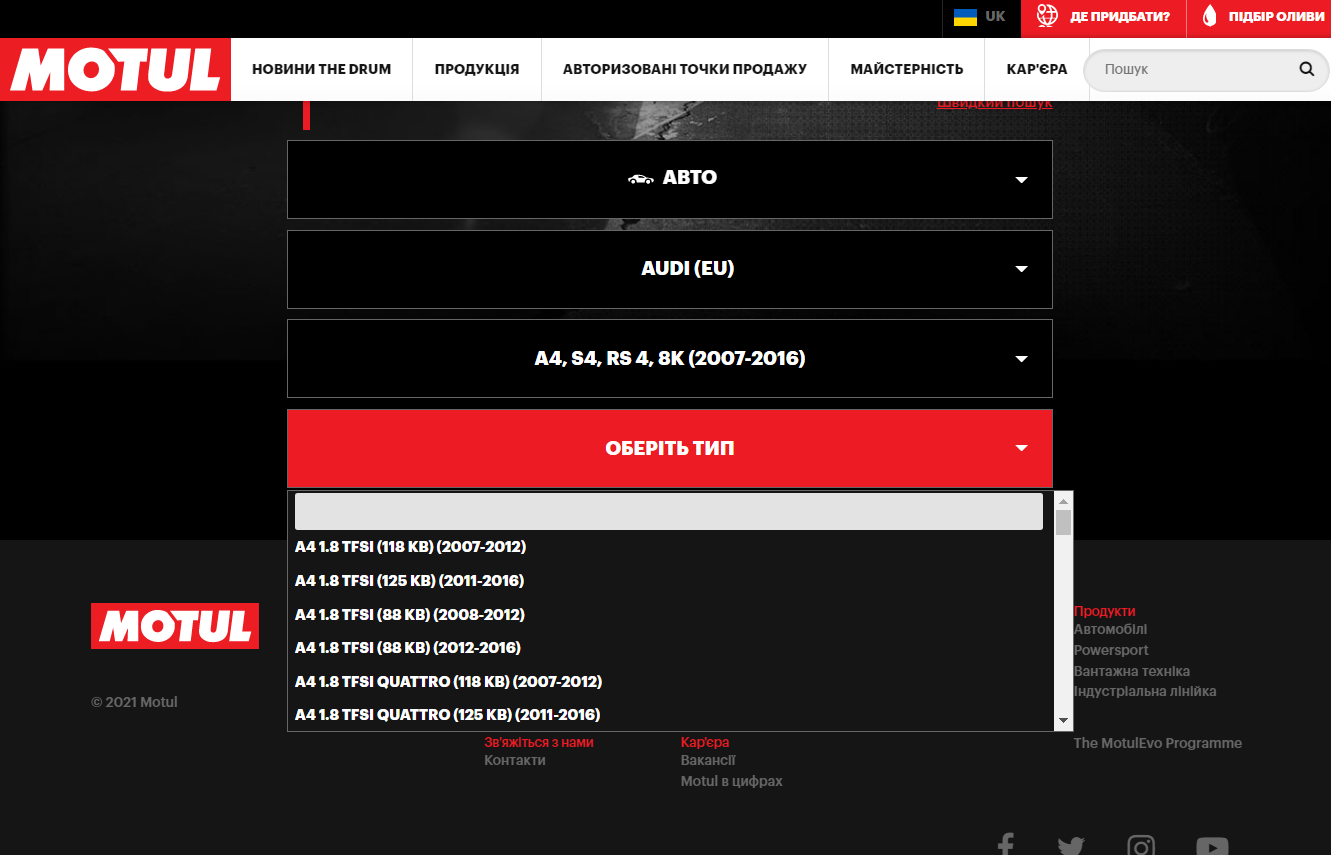The width and height of the screenshot is (1331, 855).
Task: Click the UK language selector
Action: coord(980,17)
